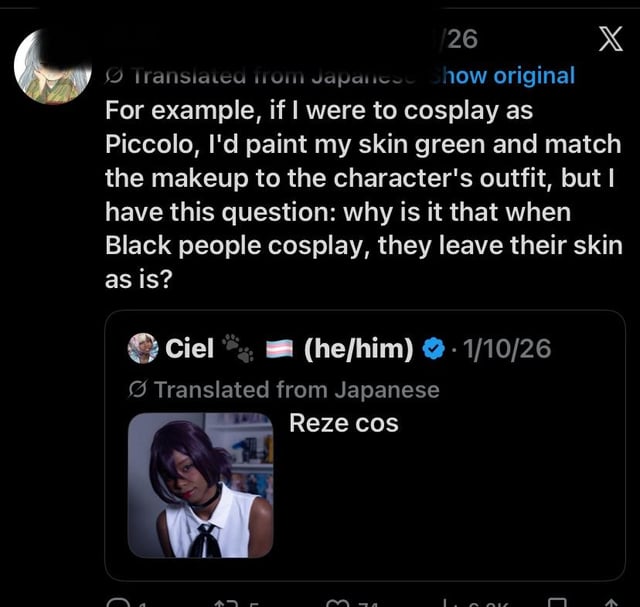Click the share arrow icon
Screen dimensions: 640x607
coord(608,602)
